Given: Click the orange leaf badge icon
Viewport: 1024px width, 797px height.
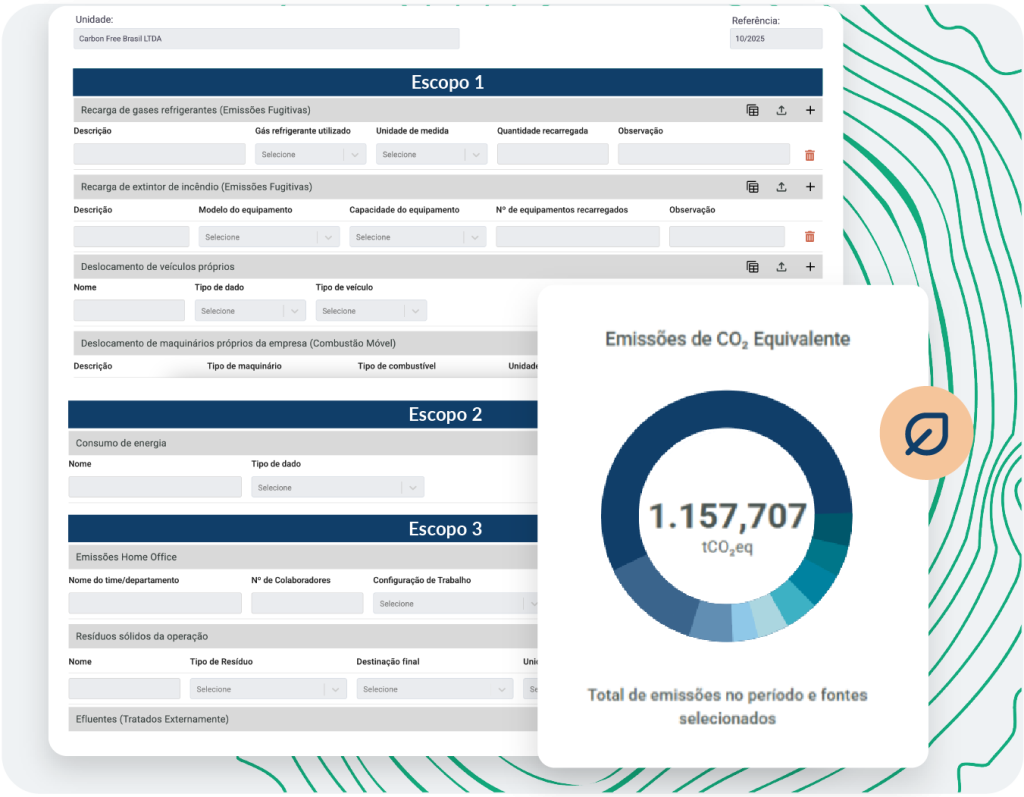Looking at the screenshot, I should (926, 433).
